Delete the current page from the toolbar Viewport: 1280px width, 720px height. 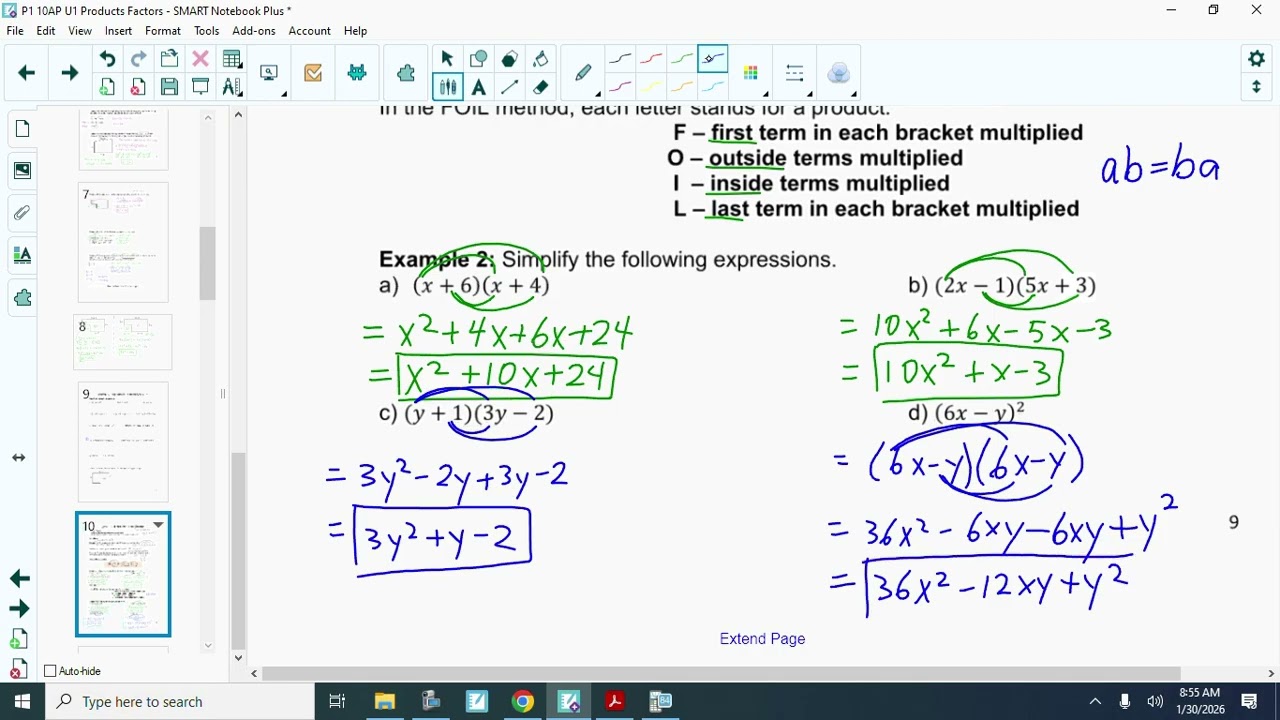point(138,87)
